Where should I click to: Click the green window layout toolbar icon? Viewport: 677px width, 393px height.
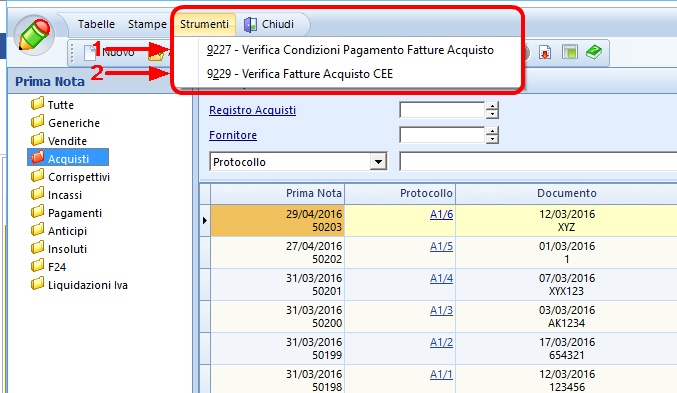570,52
